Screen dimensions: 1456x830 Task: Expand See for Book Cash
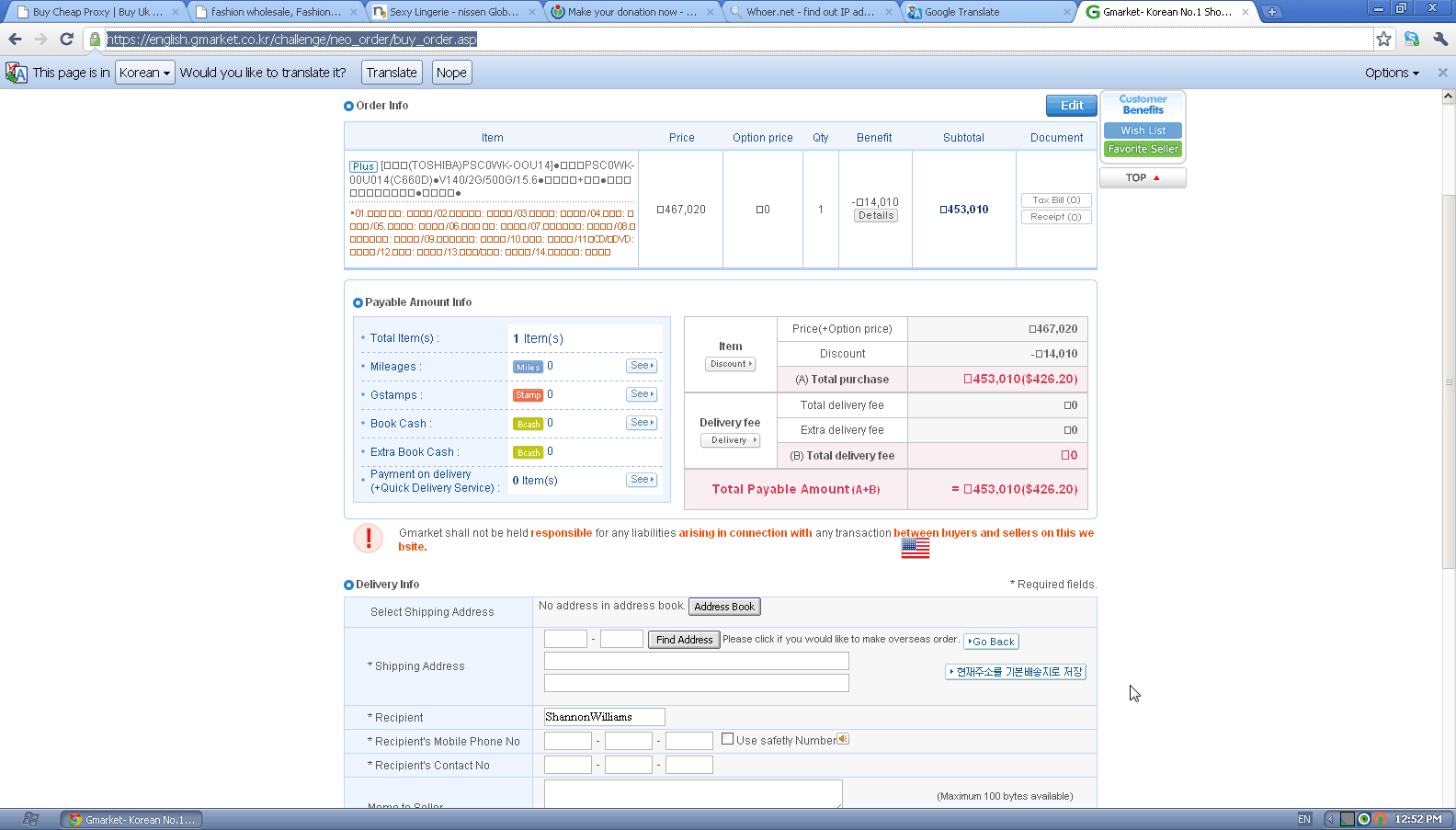642,423
